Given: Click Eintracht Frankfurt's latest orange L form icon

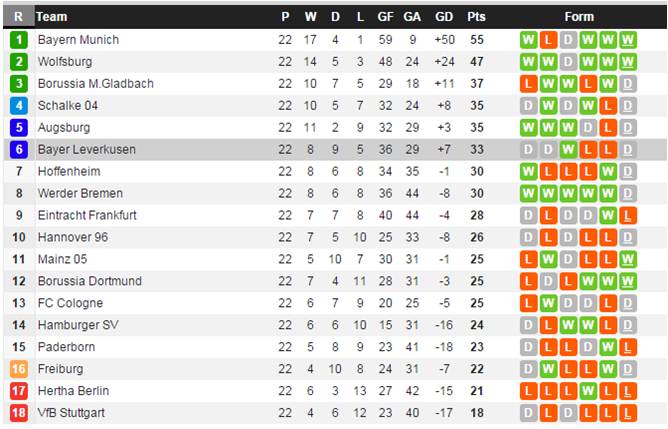Looking at the screenshot, I should 628,216.
